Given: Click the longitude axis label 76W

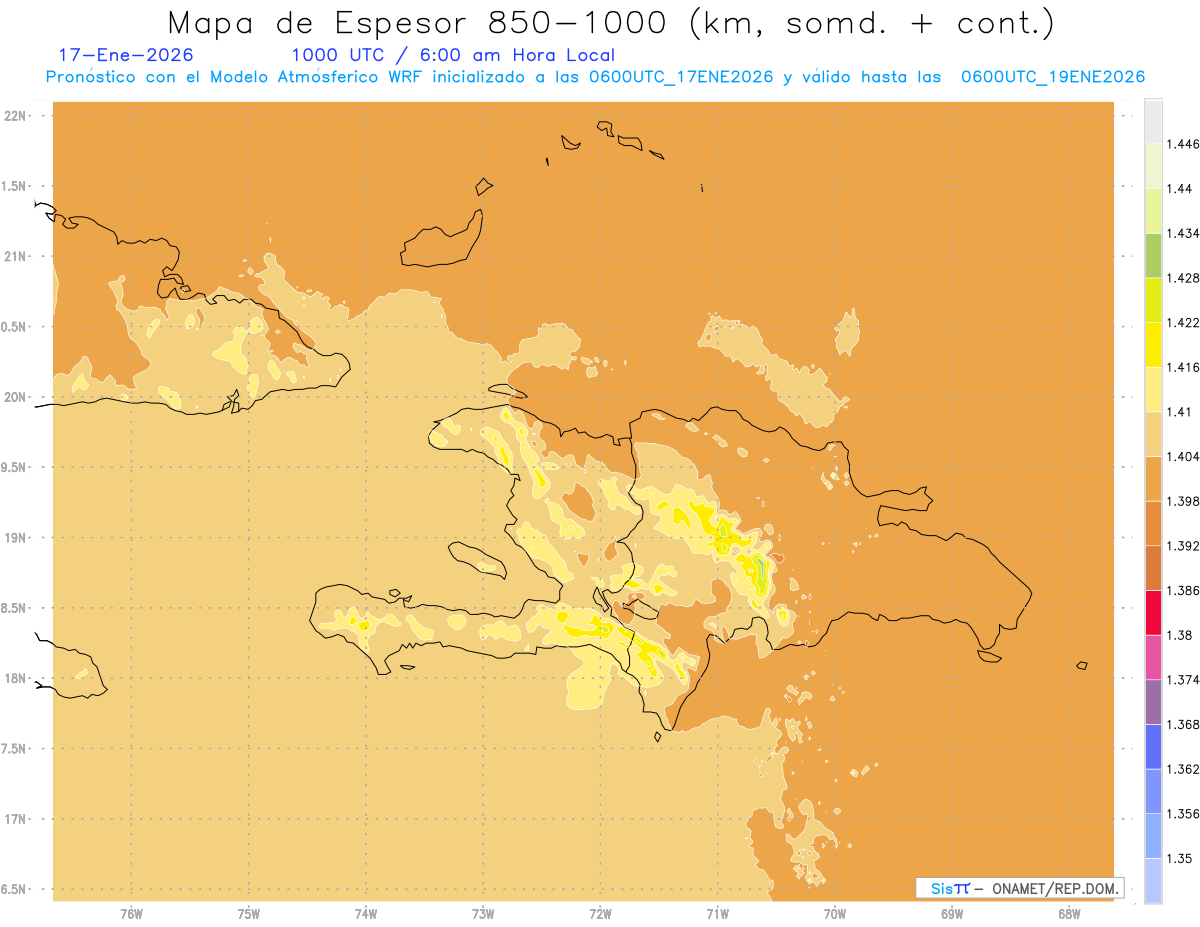Looking at the screenshot, I should (x=131, y=913).
